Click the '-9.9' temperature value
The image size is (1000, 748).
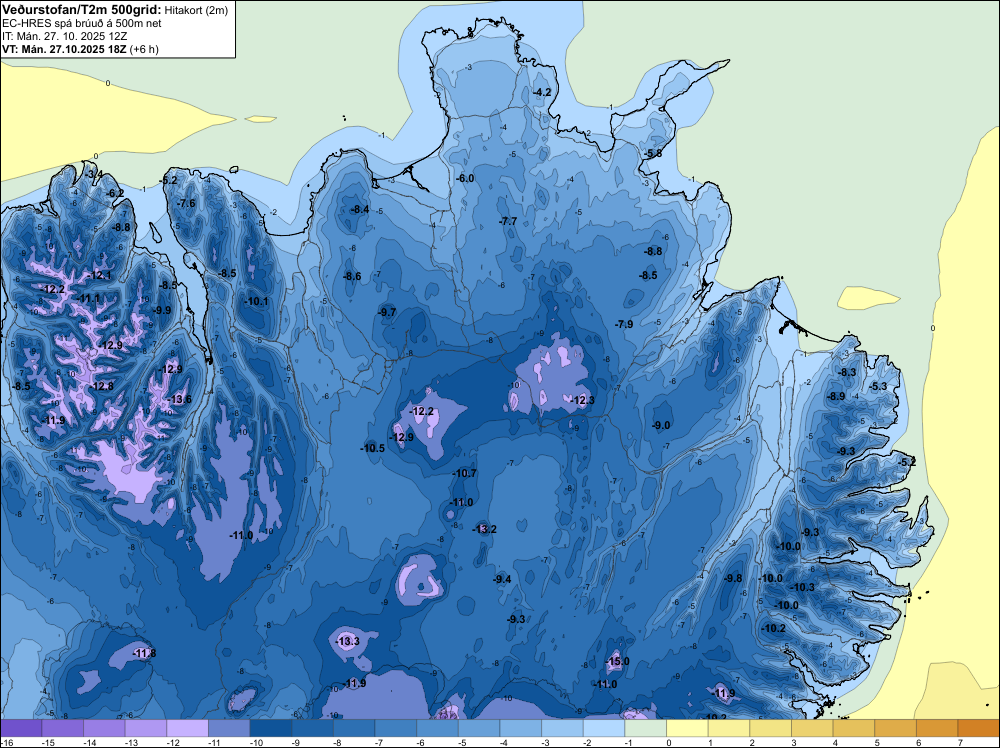tap(163, 311)
